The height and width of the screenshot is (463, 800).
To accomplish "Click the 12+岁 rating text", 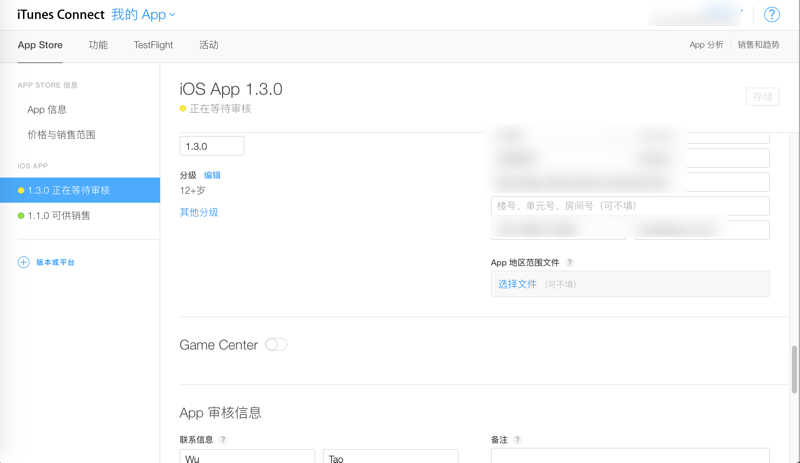I will point(192,190).
